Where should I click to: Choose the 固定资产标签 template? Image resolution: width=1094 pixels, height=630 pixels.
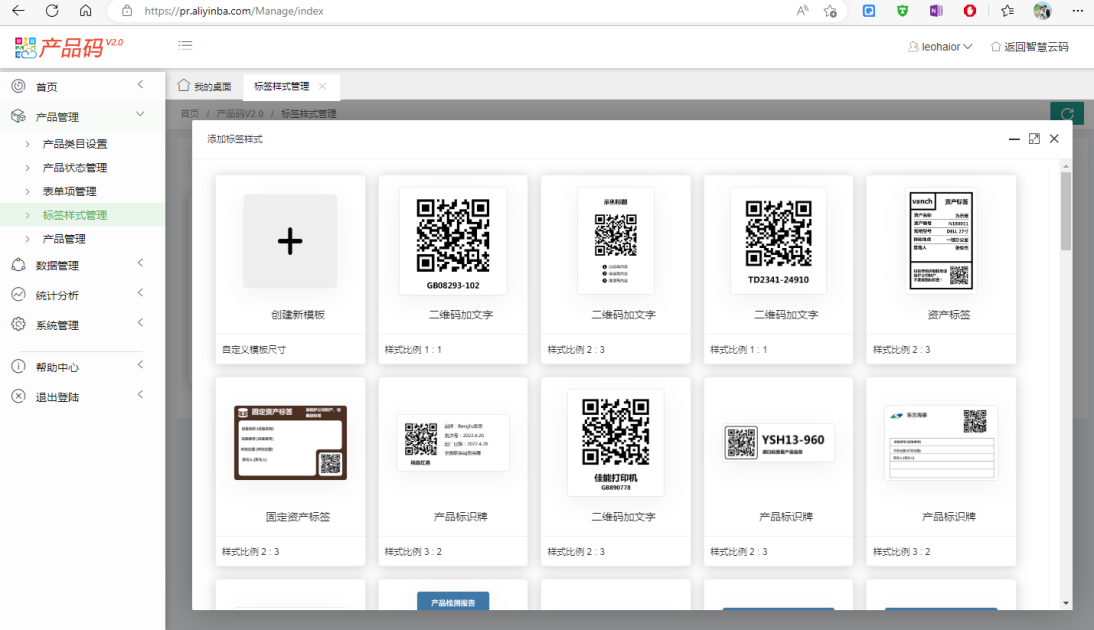pyautogui.click(x=290, y=442)
